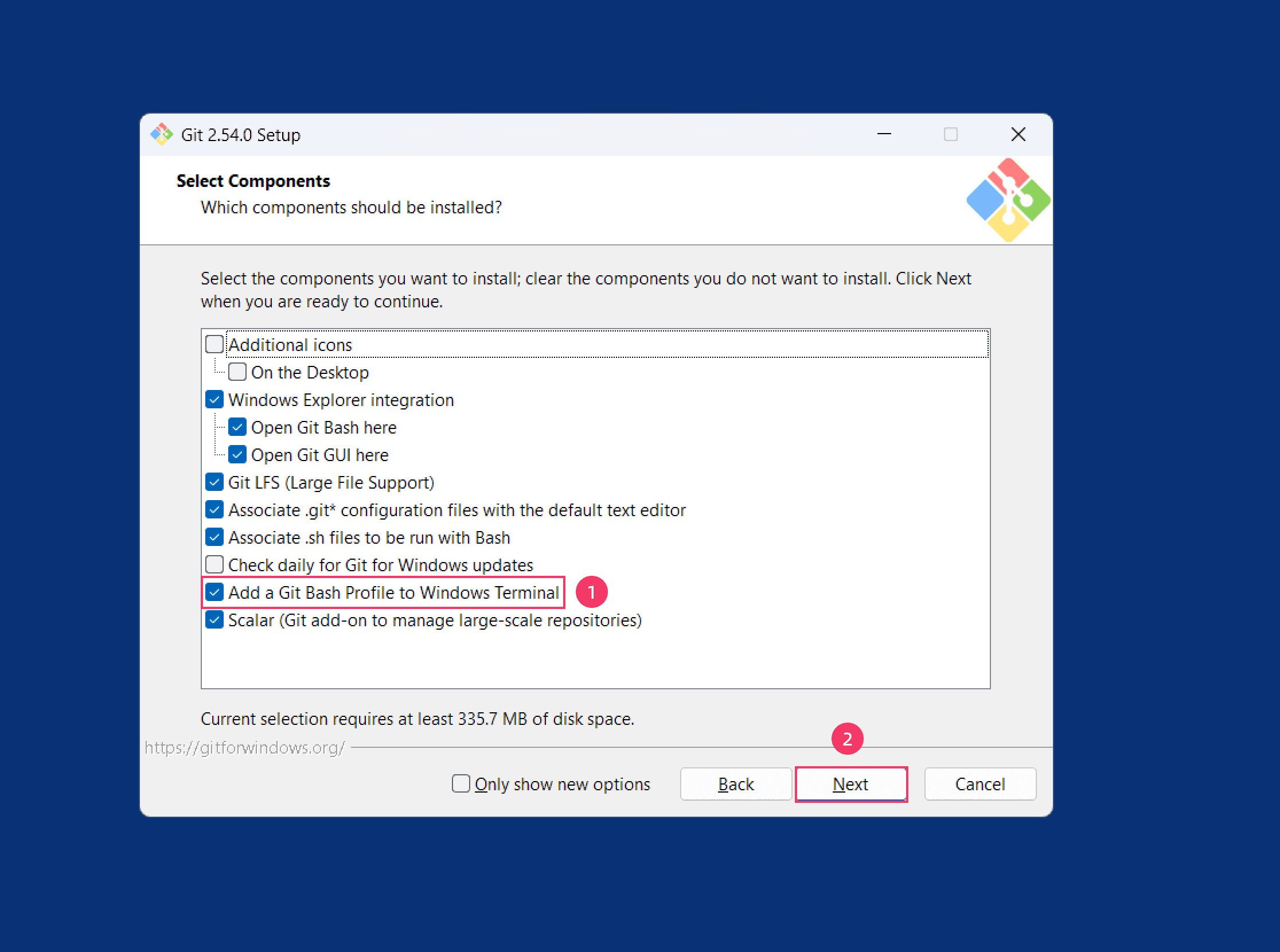The image size is (1280, 952).
Task: Disable Open Git Bash here
Action: coord(237,428)
